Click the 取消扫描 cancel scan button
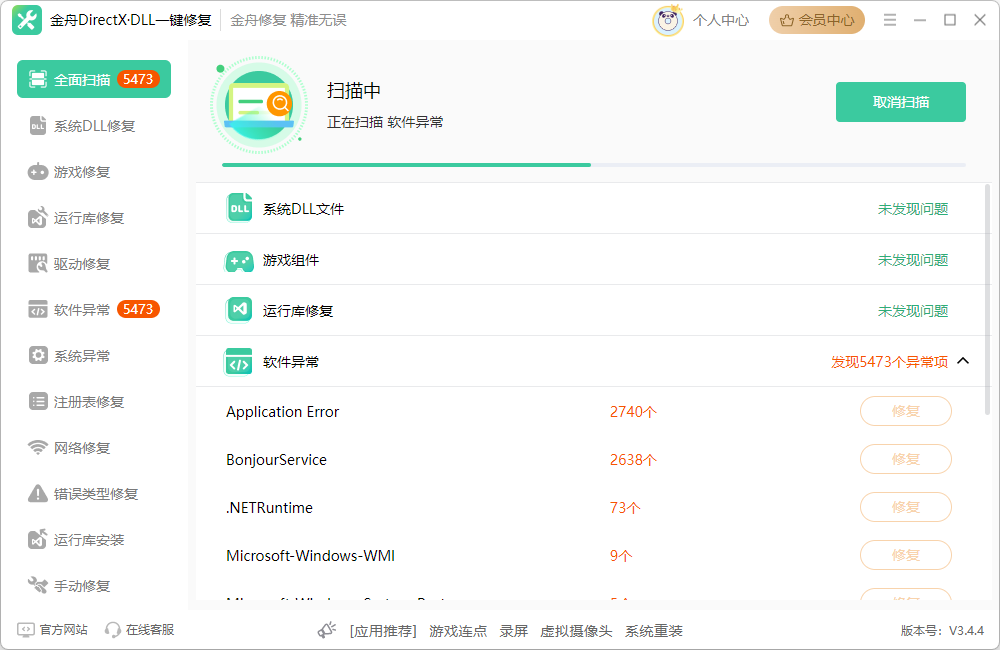 click(x=900, y=101)
